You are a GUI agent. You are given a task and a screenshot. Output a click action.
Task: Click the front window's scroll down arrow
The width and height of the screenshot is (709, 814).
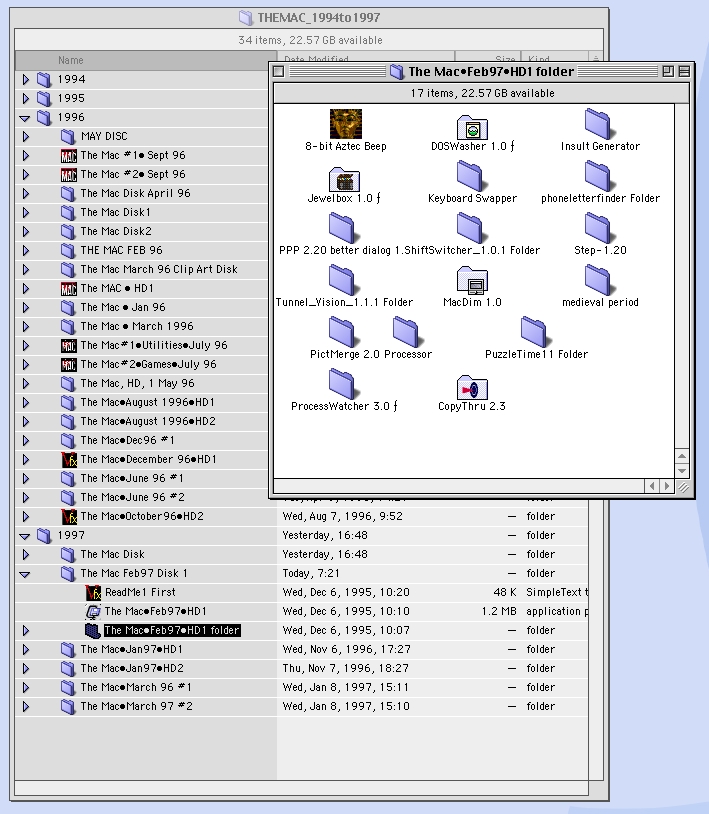(682, 471)
